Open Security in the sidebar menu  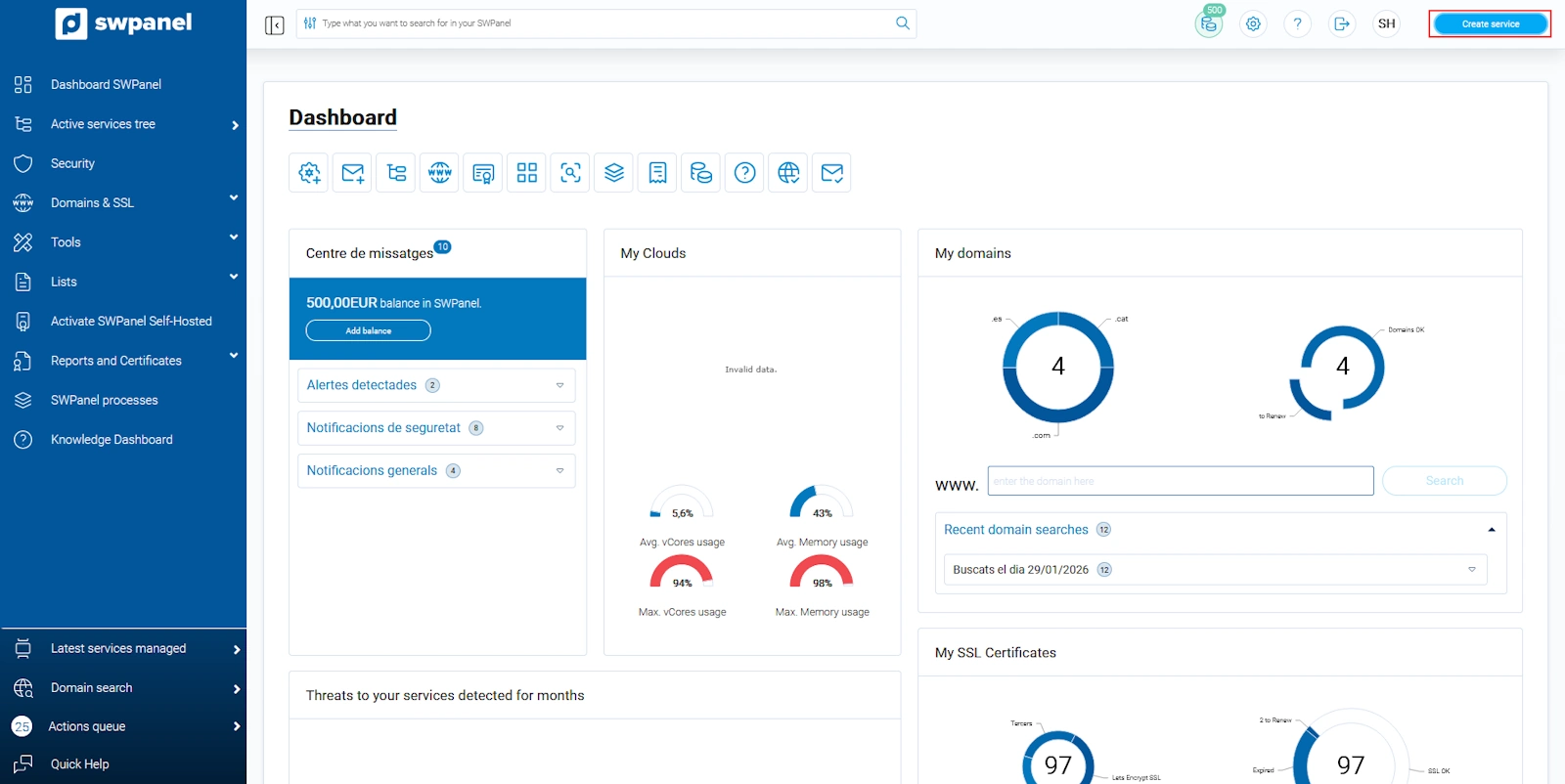[x=72, y=163]
